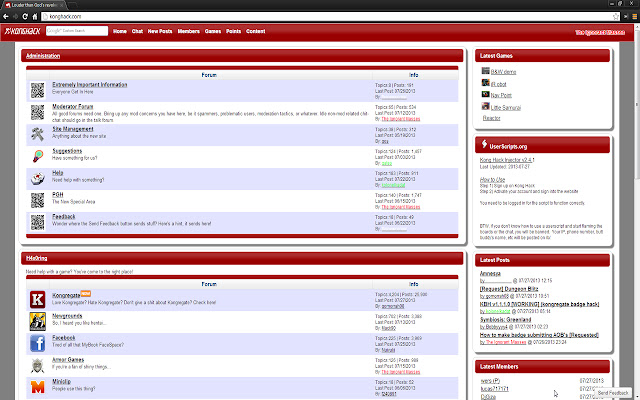Click the Send Feedback button
The image size is (640, 400).
(613, 393)
